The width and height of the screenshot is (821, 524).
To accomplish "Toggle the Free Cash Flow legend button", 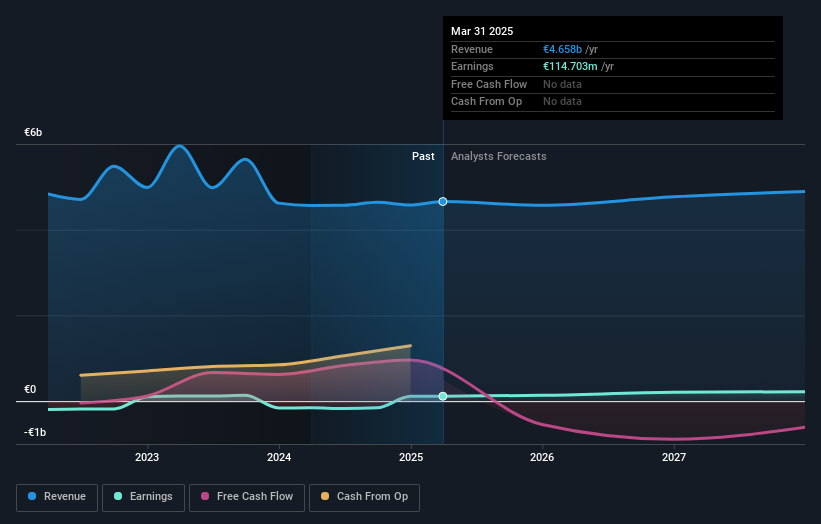I will (247, 497).
